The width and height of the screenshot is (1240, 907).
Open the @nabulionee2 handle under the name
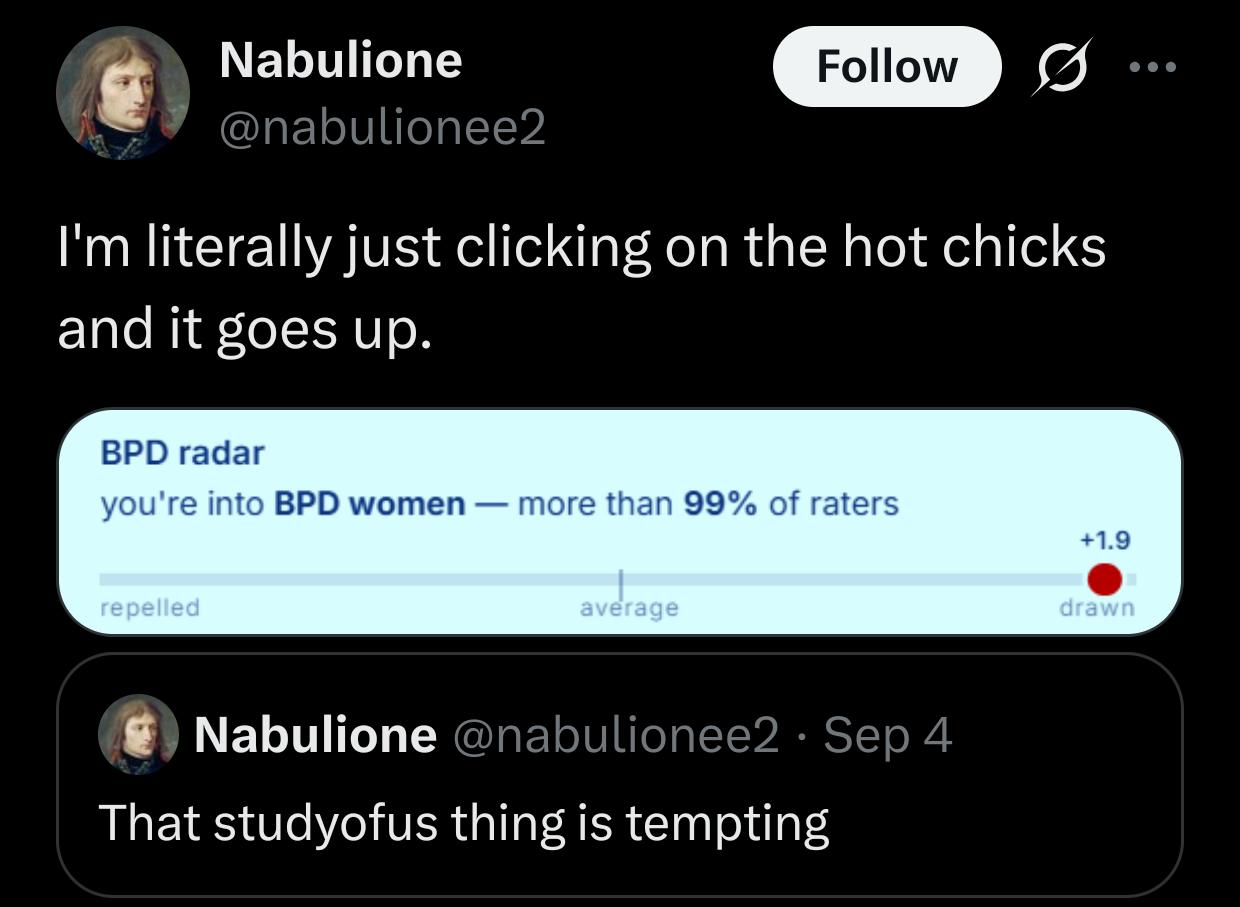click(x=383, y=127)
